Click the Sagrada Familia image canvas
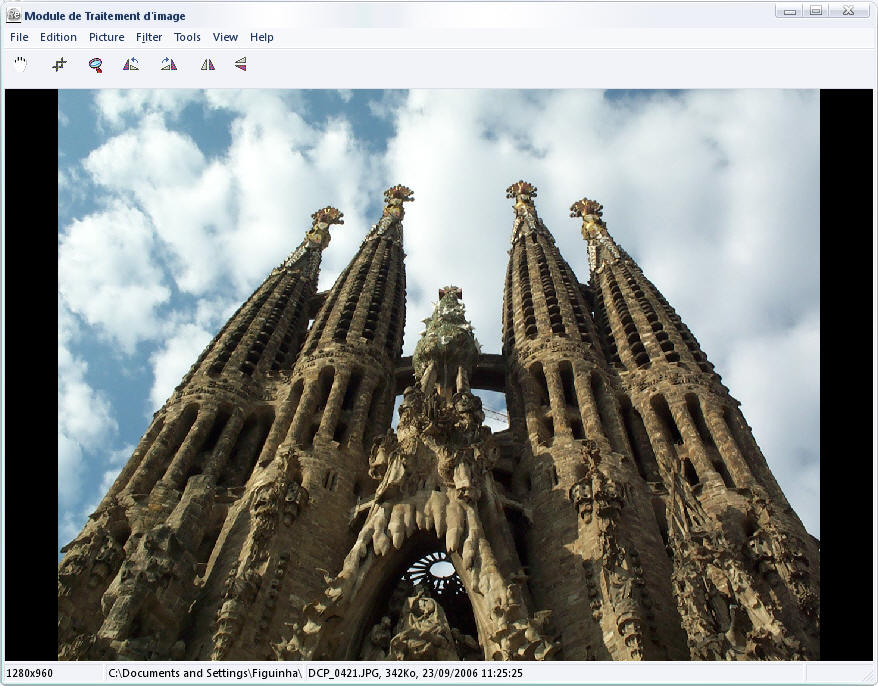The height and width of the screenshot is (686, 878). pos(439,375)
